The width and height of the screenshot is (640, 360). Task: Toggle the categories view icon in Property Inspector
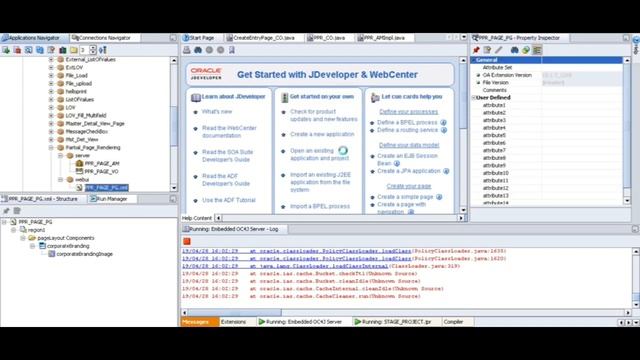click(537, 50)
